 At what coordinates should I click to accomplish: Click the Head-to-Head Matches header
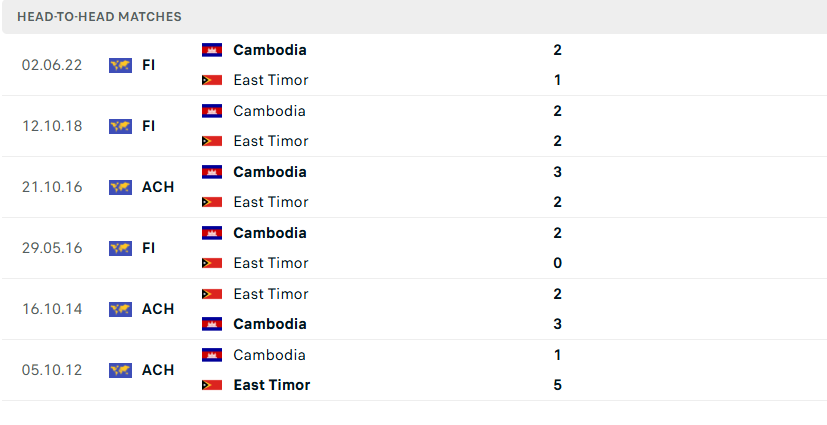pos(99,17)
